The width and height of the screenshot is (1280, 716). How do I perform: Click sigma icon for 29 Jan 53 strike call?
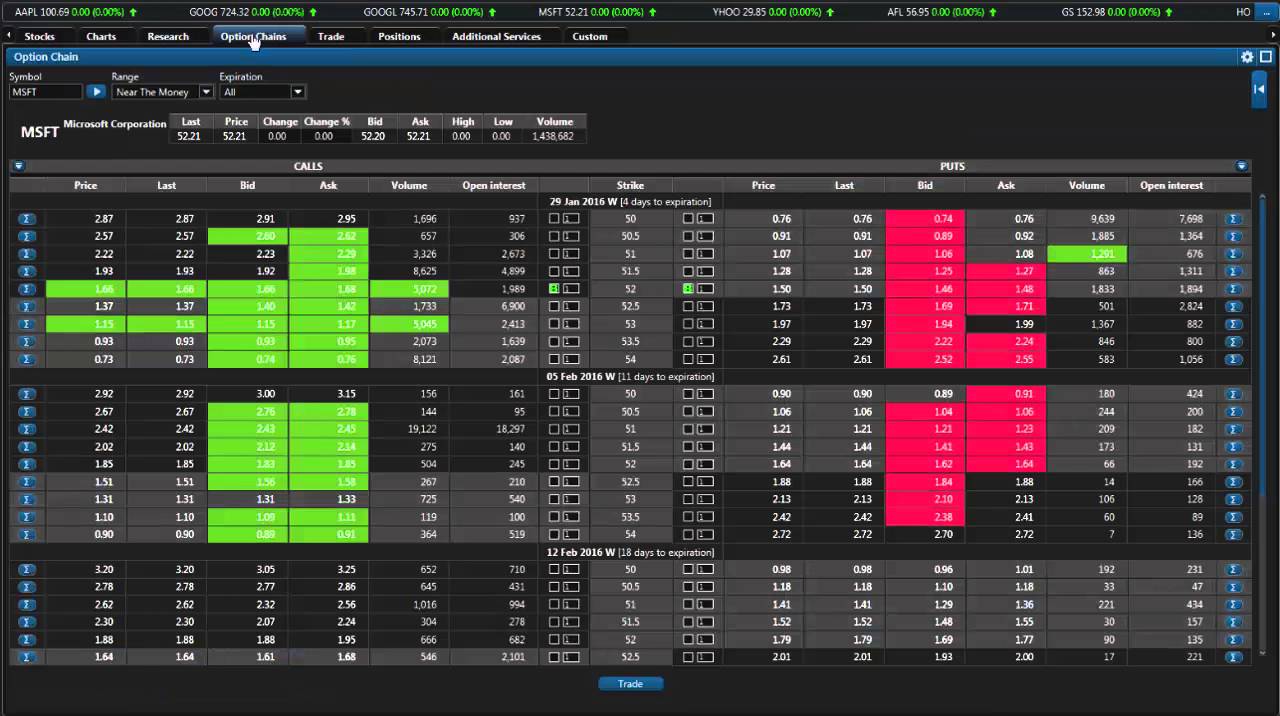tap(27, 324)
